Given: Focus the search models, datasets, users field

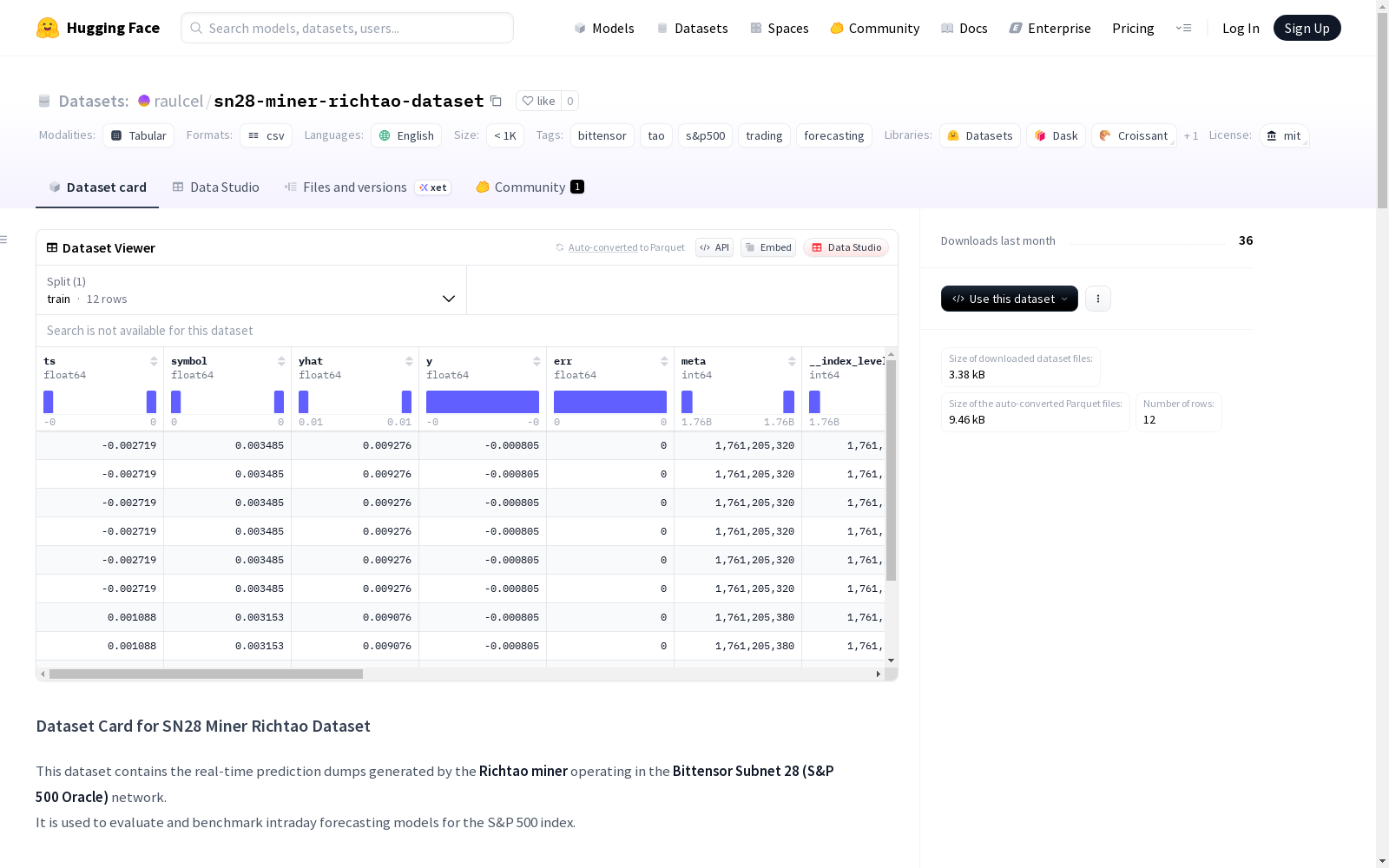Looking at the screenshot, I should (347, 28).
